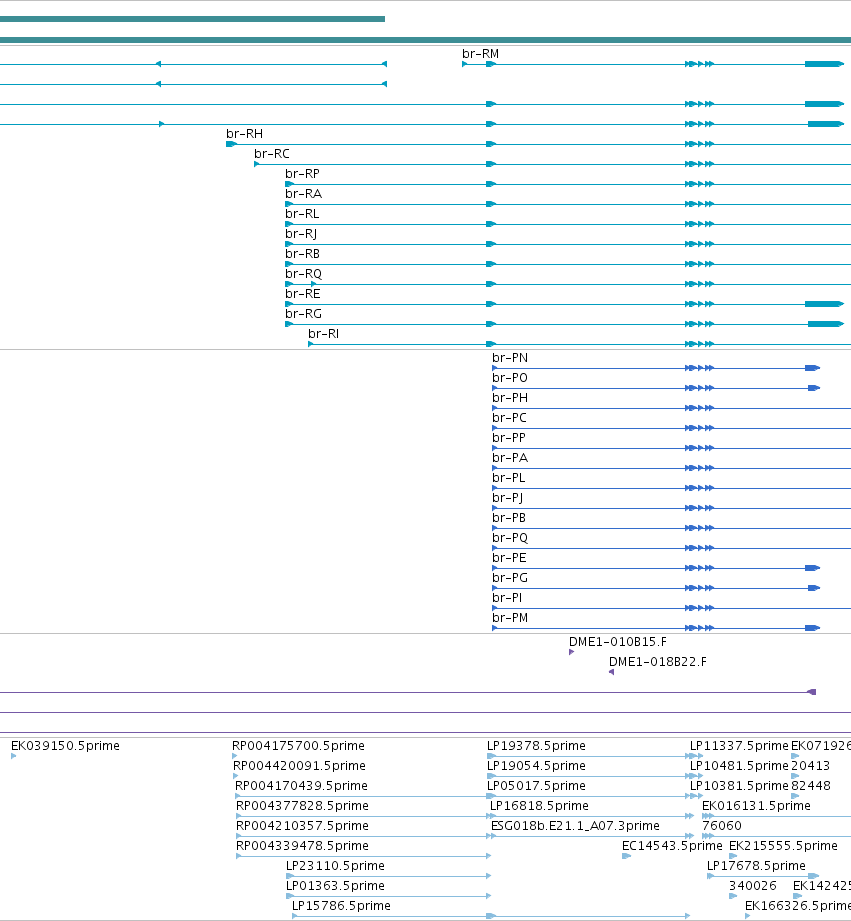Click LP17678.5prime EST label
This screenshot has height=921, width=851.
click(x=756, y=865)
